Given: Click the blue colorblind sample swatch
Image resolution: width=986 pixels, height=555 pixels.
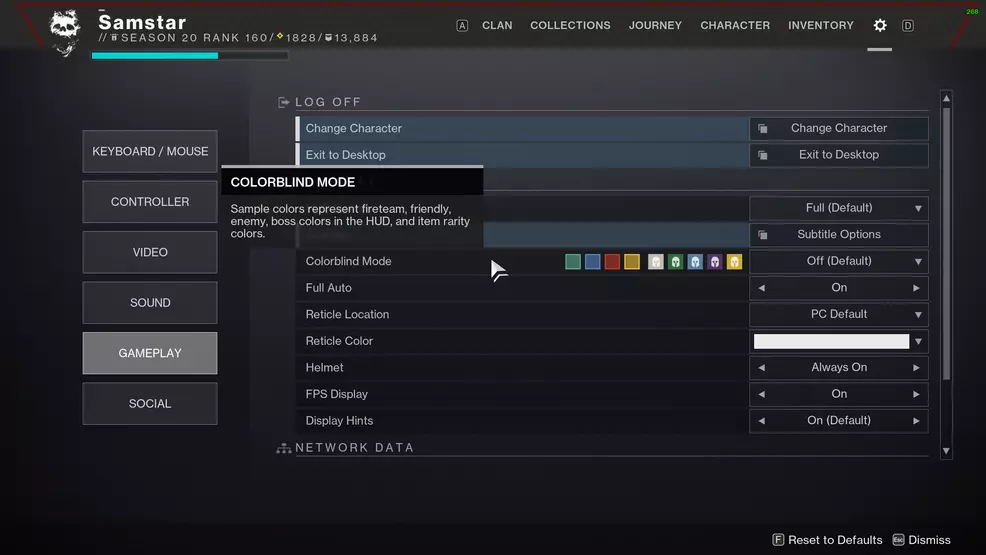Looking at the screenshot, I should point(592,261).
